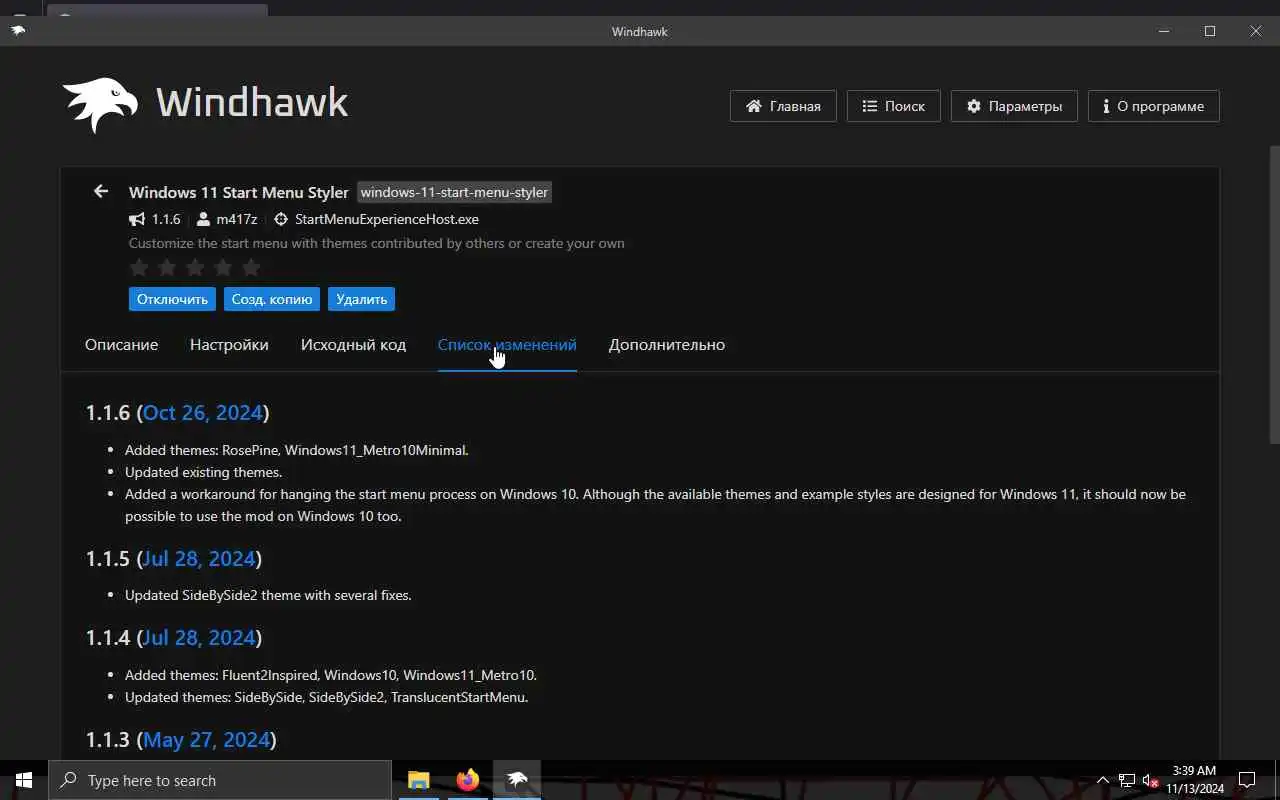The width and height of the screenshot is (1280, 800).
Task: Click the 1.1.6 version heading
Action: click(177, 412)
